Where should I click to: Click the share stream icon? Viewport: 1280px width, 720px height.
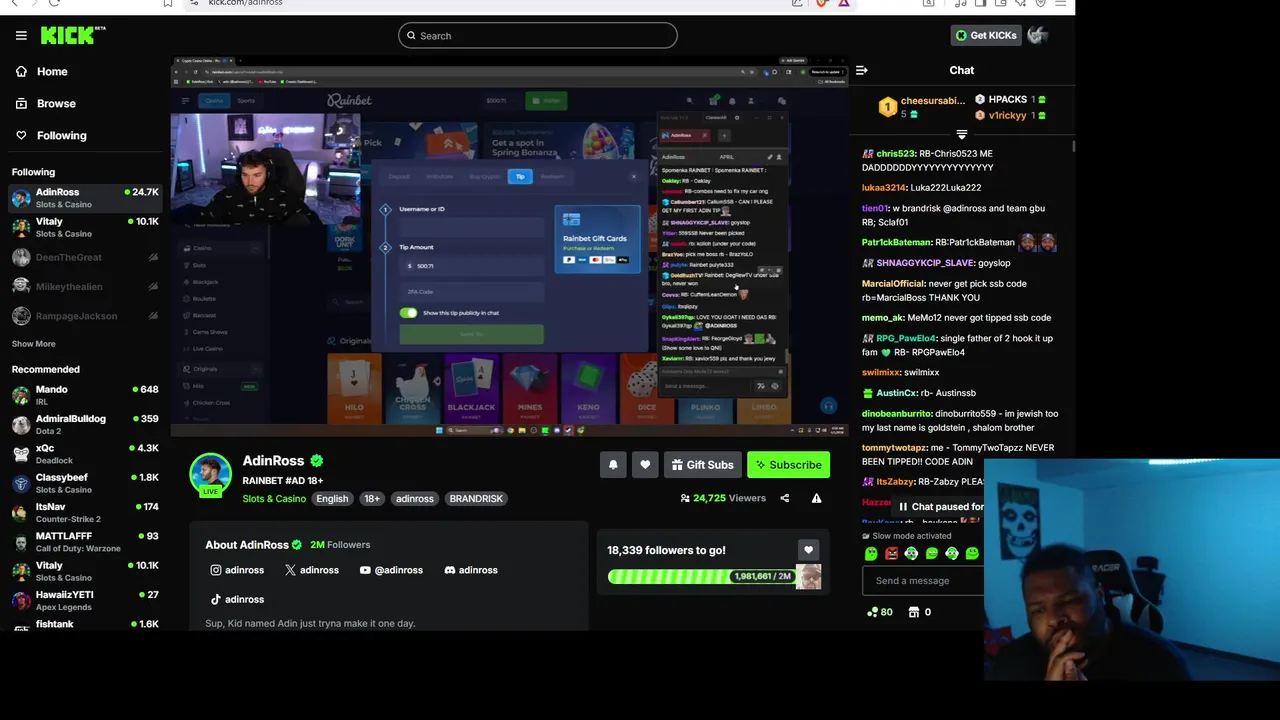784,498
